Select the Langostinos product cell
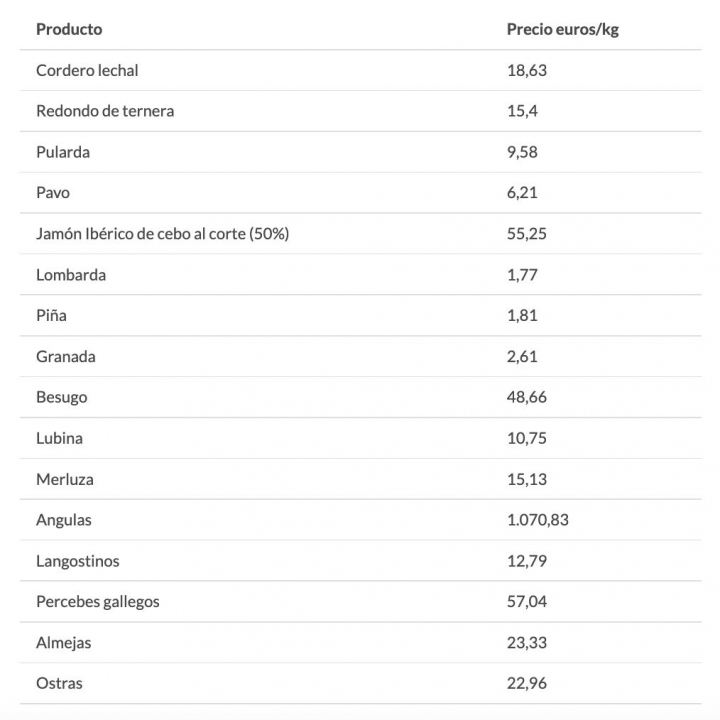 (x=78, y=561)
